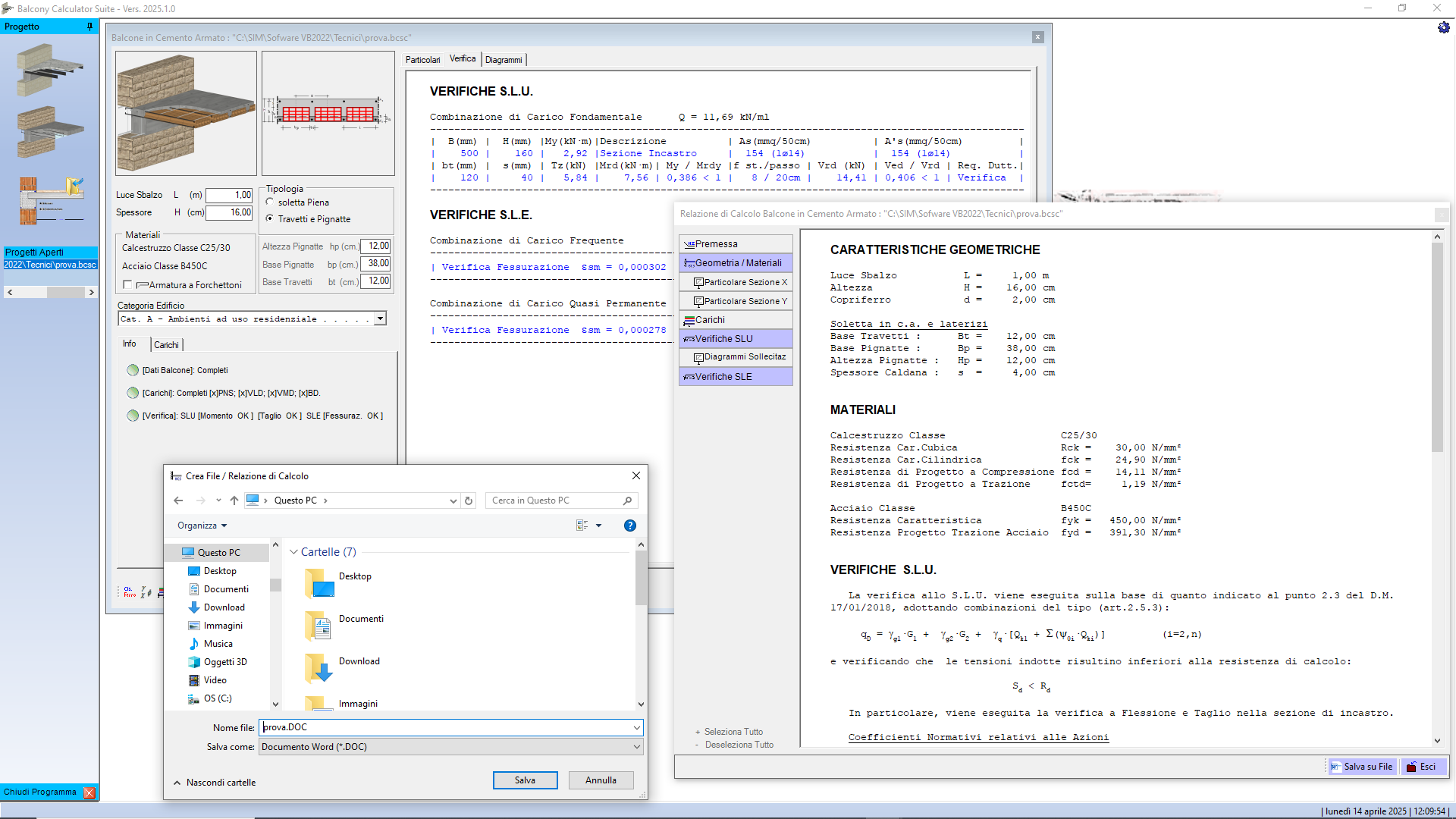The width and height of the screenshot is (1456, 819).
Task: Select second balcony model icon in Progetto panel
Action: coord(49,131)
